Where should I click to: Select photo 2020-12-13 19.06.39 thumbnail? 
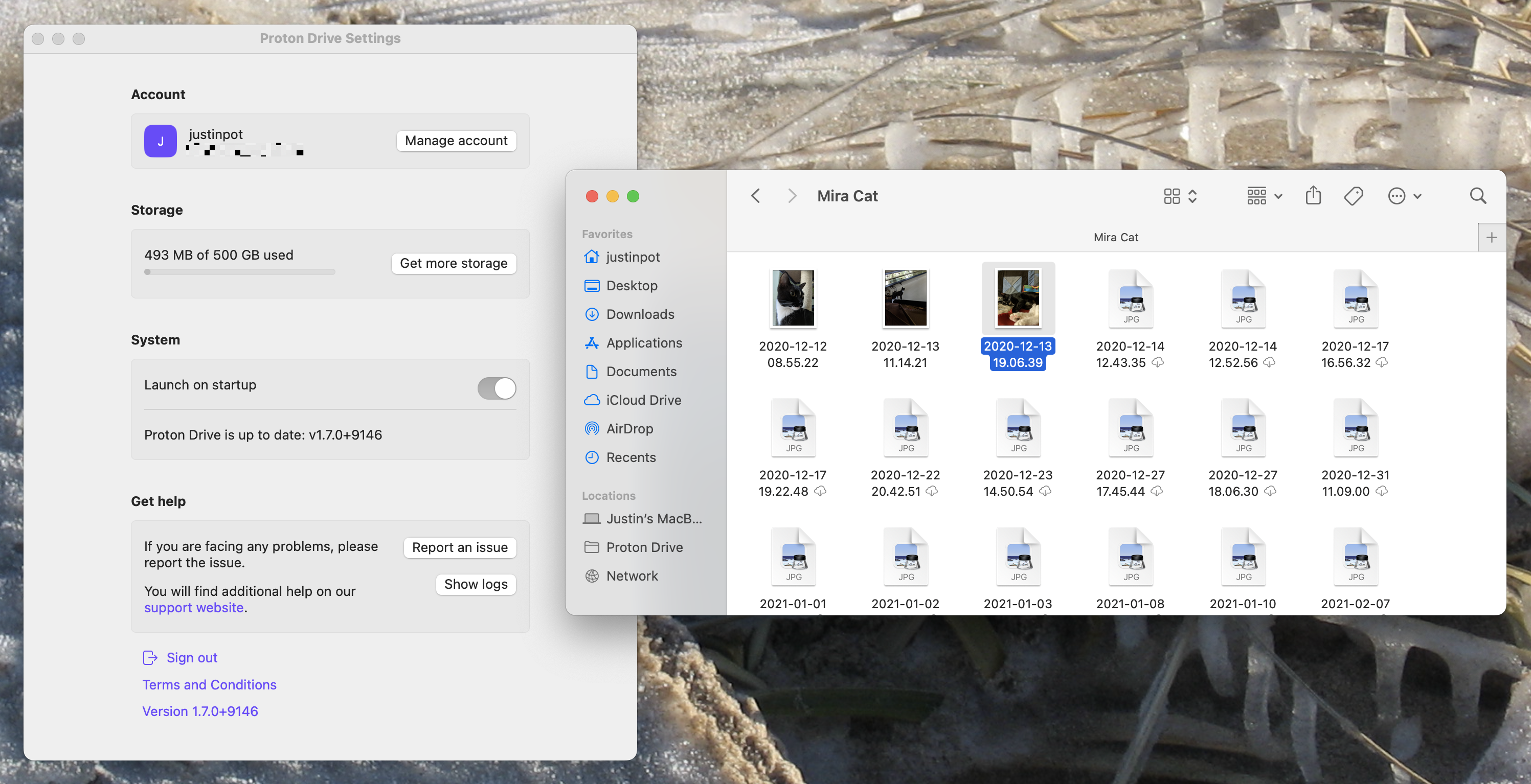coord(1018,297)
